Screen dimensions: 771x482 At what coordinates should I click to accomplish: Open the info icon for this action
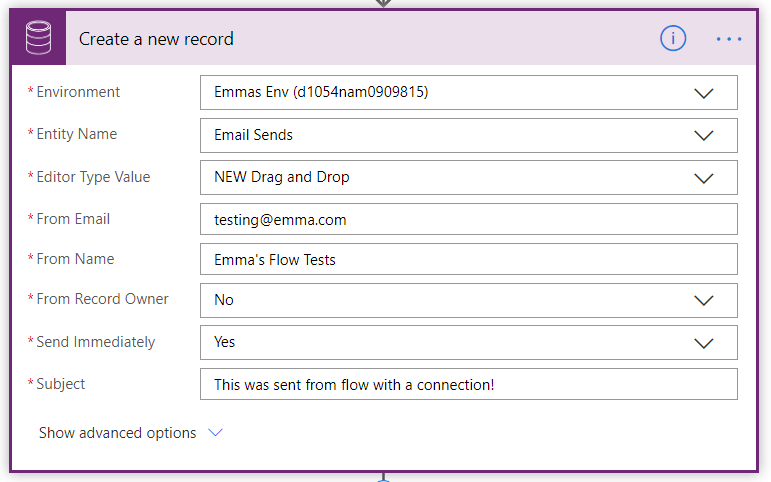pyautogui.click(x=673, y=39)
